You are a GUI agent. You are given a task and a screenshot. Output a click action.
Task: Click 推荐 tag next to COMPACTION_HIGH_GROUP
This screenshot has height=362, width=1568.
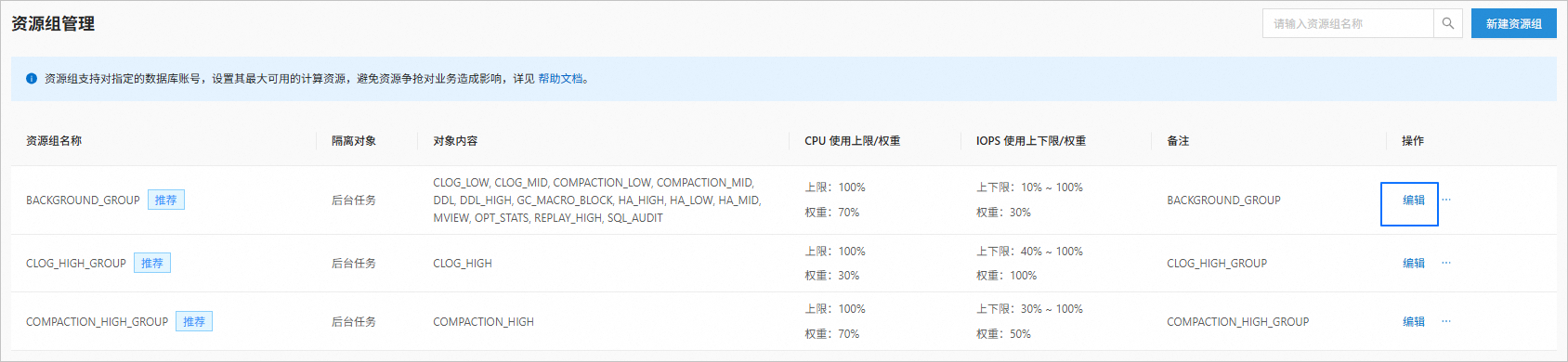coord(194,321)
